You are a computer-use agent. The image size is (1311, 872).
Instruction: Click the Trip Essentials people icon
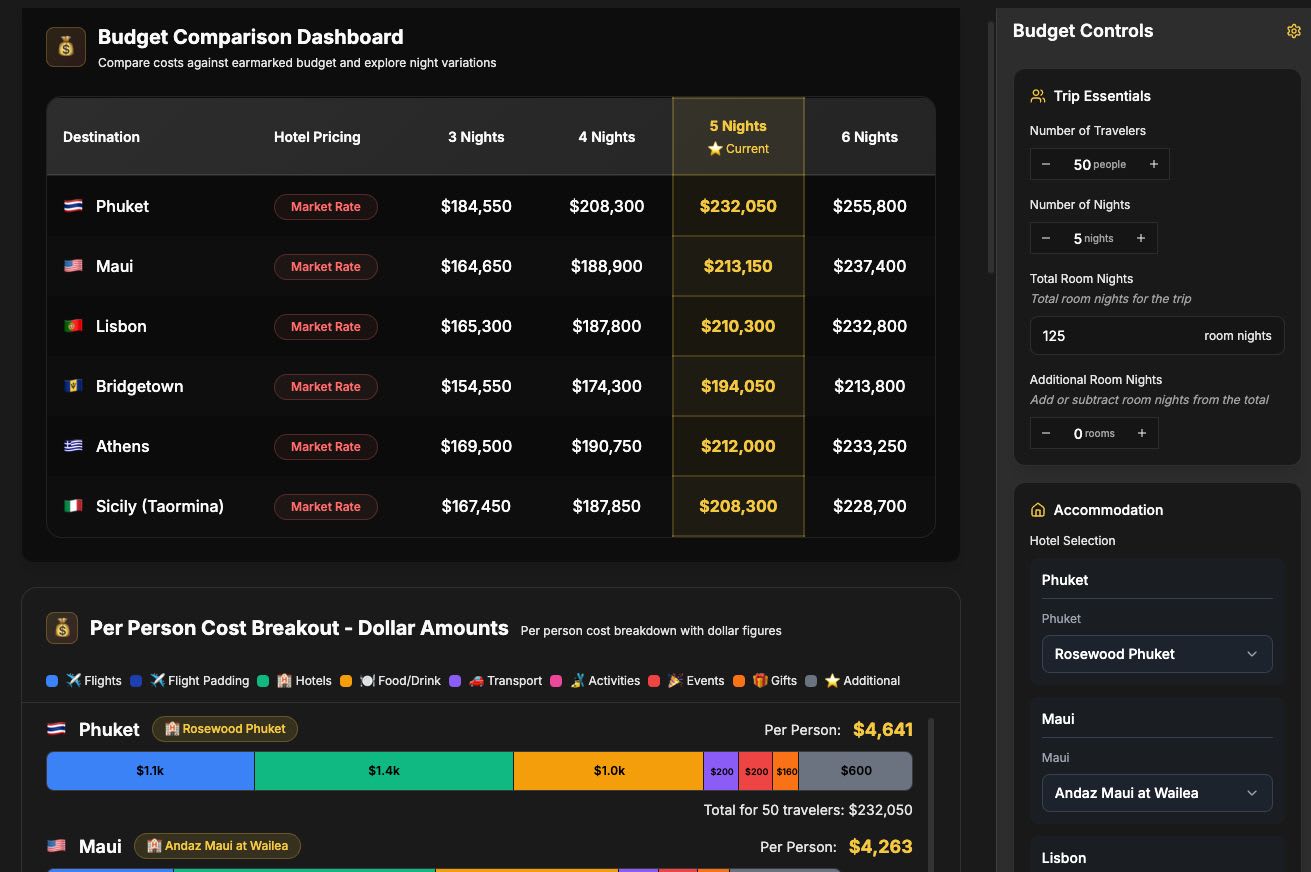[x=1037, y=95]
